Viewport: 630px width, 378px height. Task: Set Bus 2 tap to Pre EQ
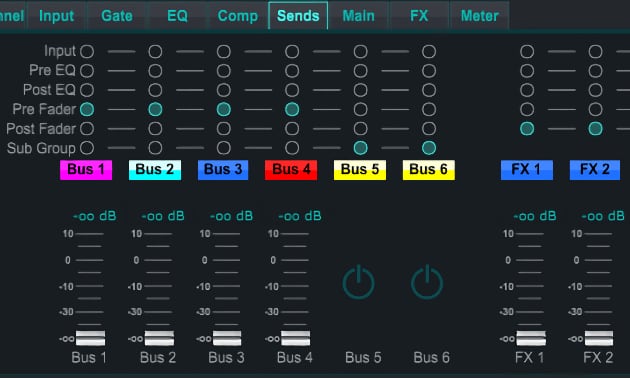[x=155, y=71]
